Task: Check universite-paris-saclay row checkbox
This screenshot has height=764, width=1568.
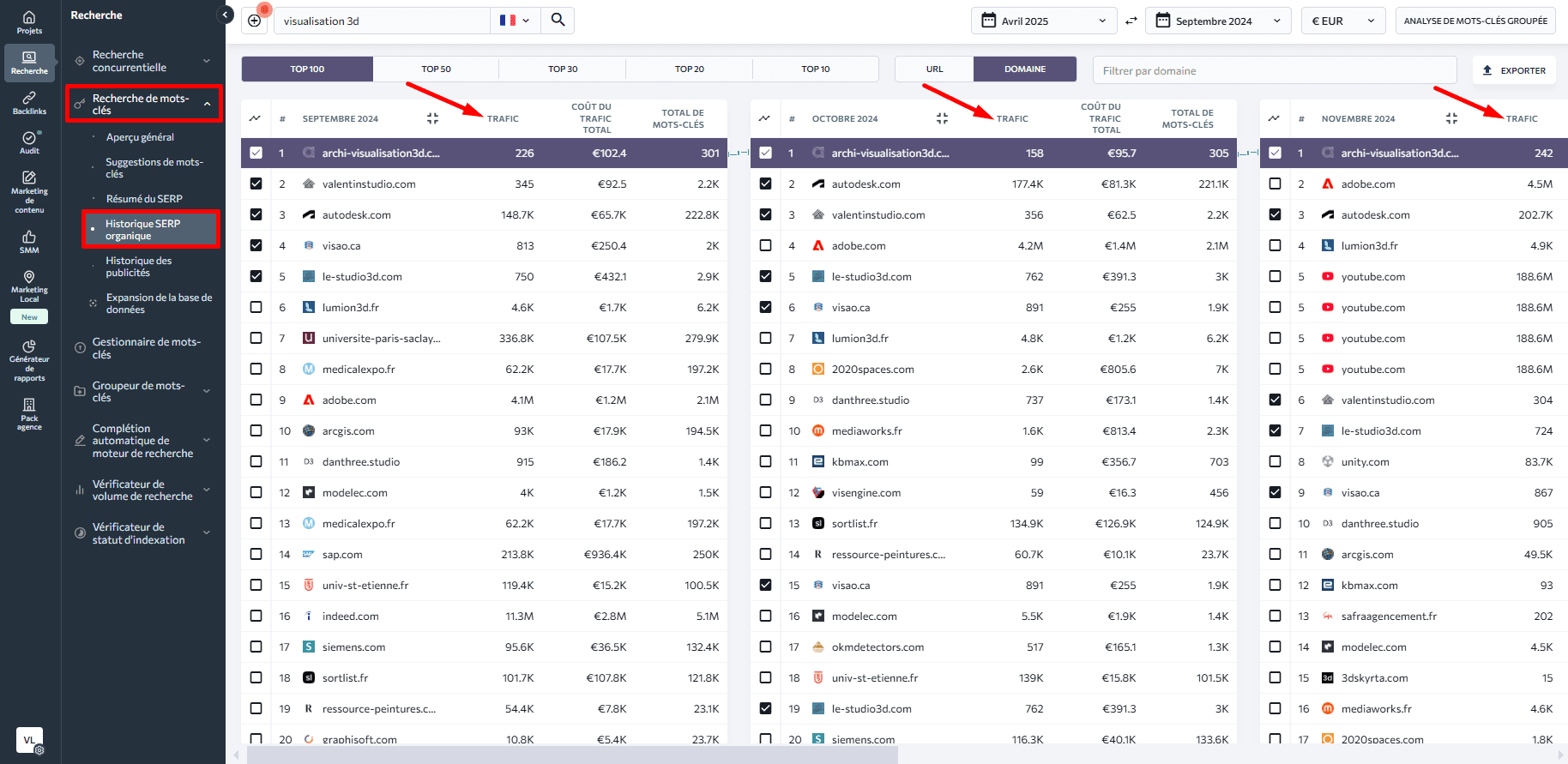Action: coord(256,338)
